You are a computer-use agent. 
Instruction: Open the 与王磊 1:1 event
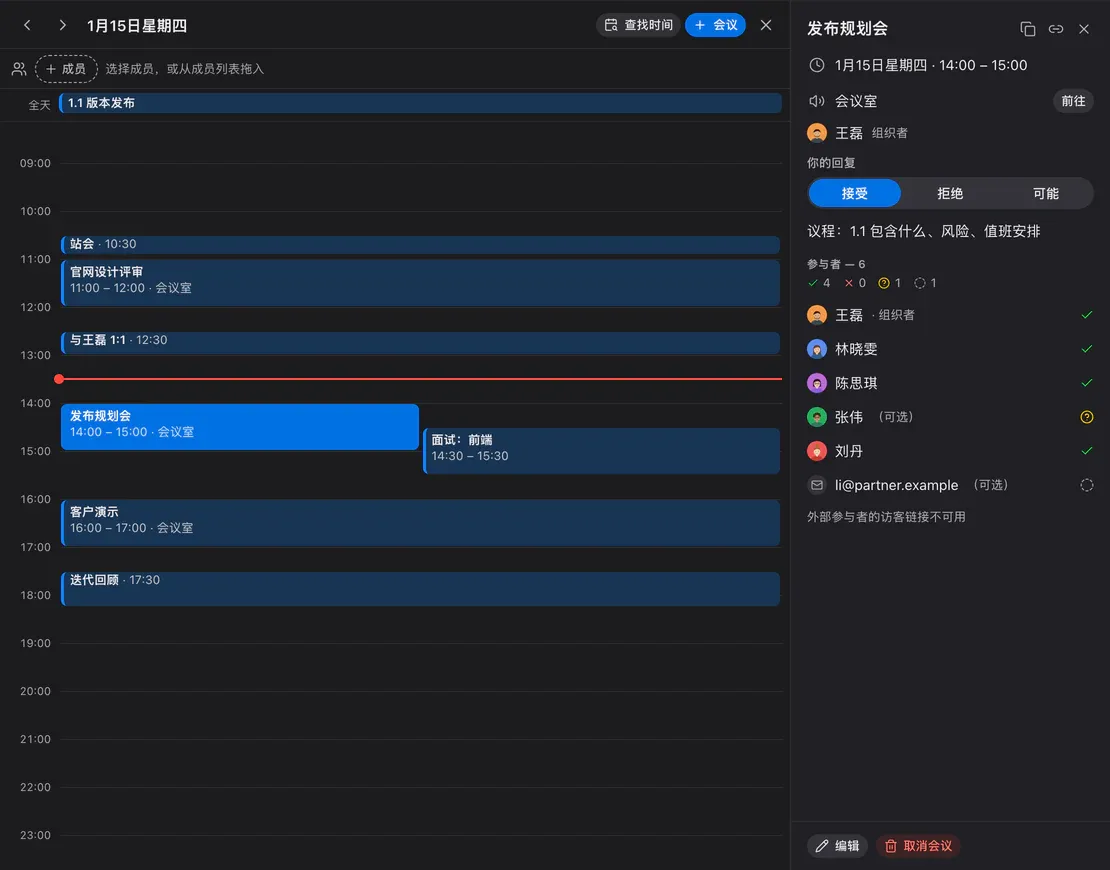pos(420,343)
